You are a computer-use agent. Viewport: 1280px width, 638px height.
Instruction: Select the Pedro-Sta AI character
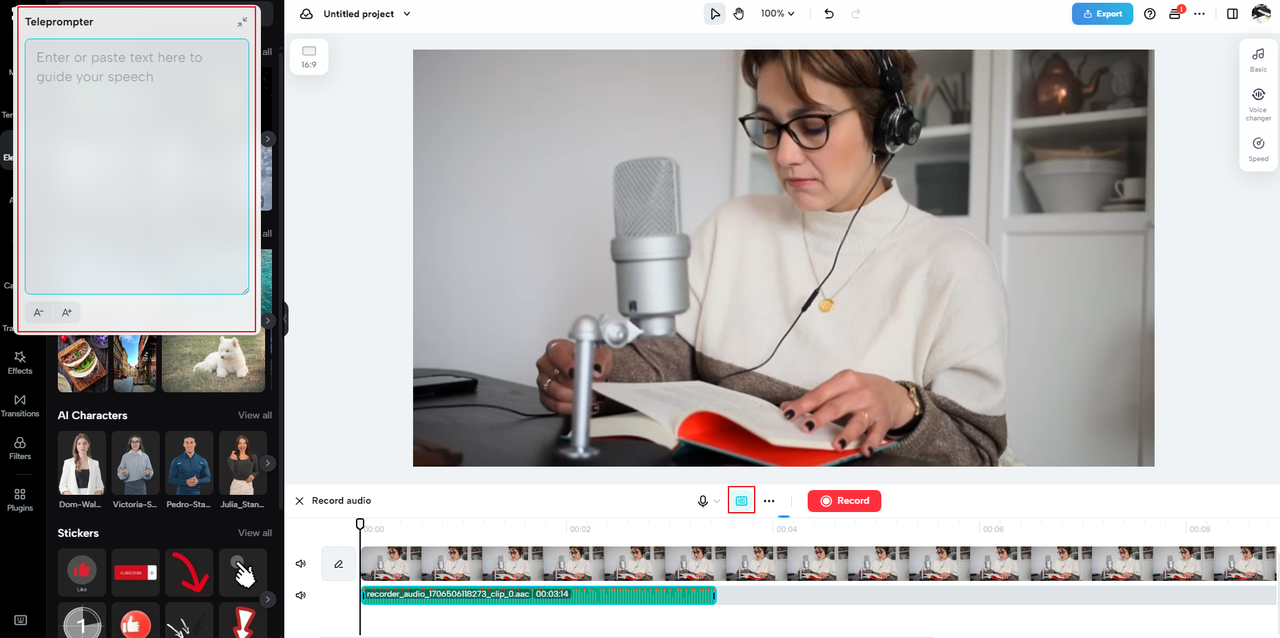pyautogui.click(x=190, y=464)
